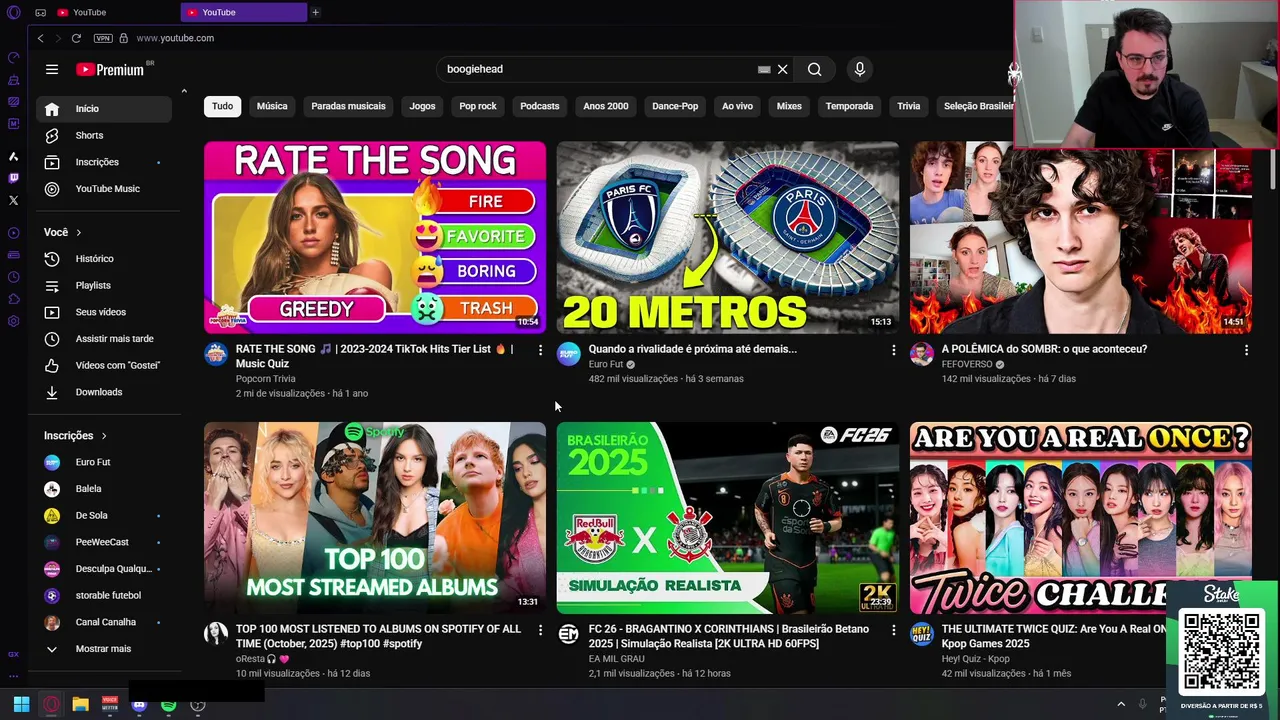Open the PeeWeeCast subscription
Screen dimensions: 1280x720
pyautogui.click(x=104, y=542)
